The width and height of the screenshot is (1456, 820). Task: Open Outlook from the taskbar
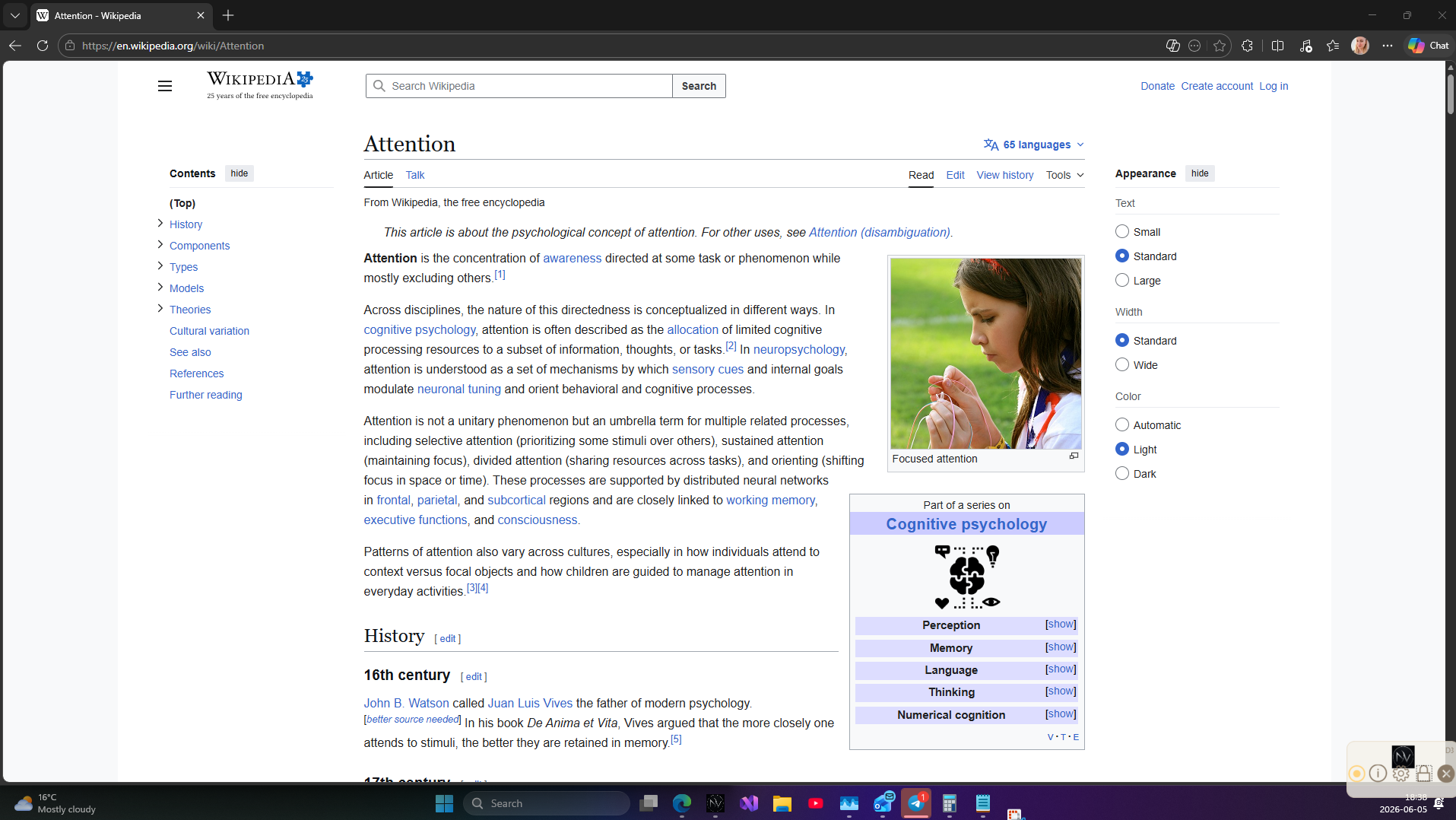click(883, 803)
